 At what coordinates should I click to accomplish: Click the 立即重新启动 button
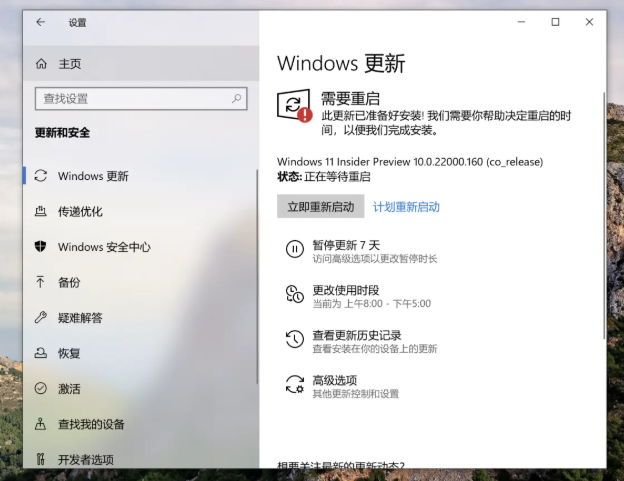[320, 206]
